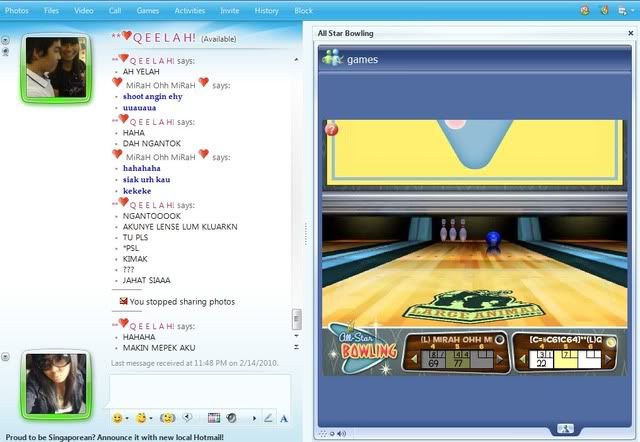Viewport: 640px width, 442px height.
Task: Click the (Available) status text
Action: click(219, 39)
